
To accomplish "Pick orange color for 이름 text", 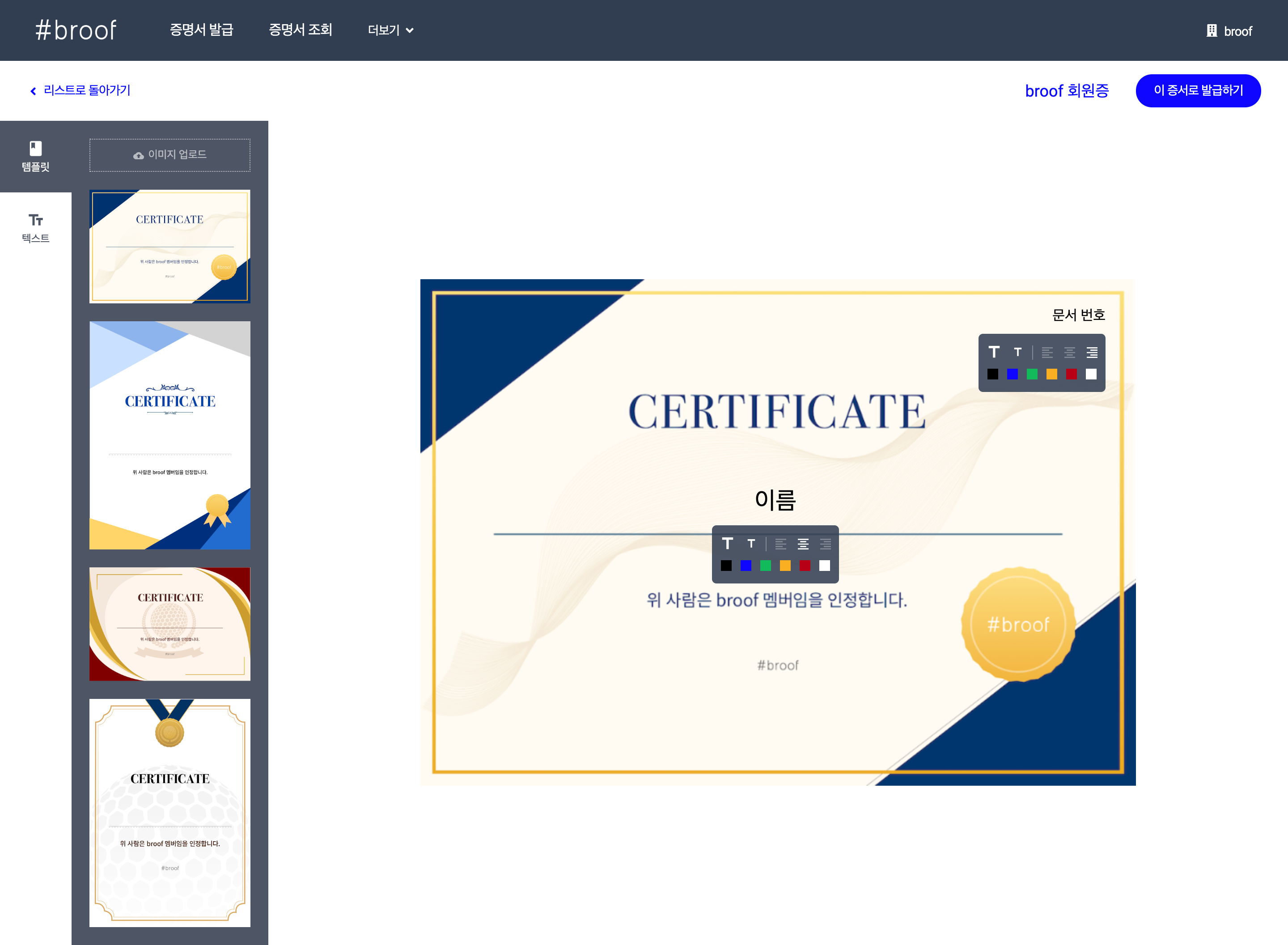I will tap(785, 566).
